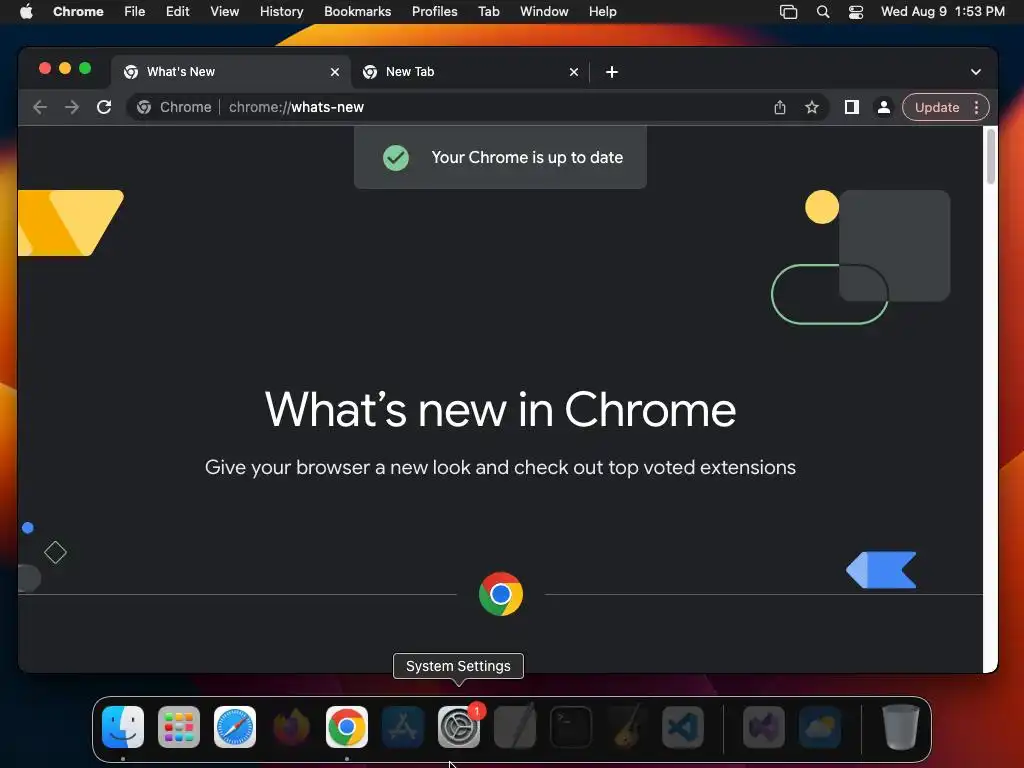Click the page vertical scrollbar
Image resolution: width=1024 pixels, height=768 pixels.
click(x=991, y=157)
